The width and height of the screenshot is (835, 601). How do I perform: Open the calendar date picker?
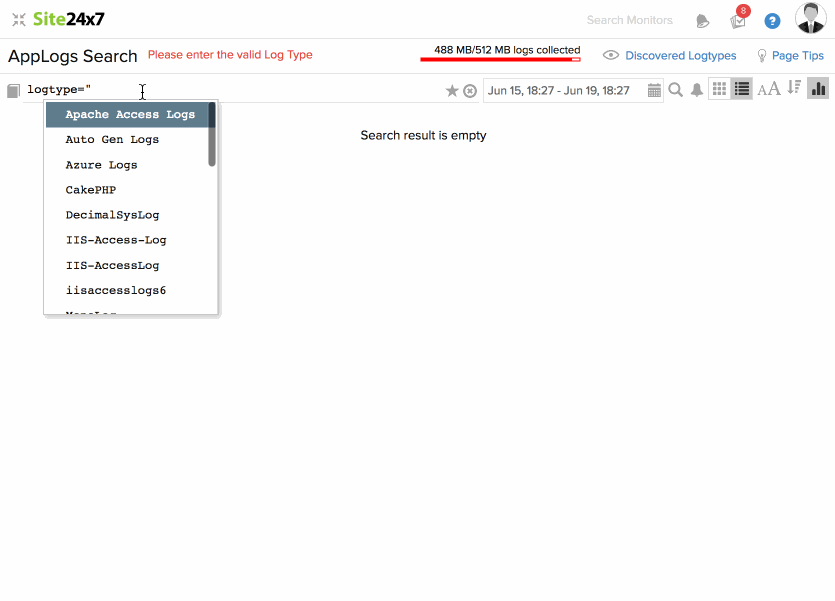[x=655, y=90]
